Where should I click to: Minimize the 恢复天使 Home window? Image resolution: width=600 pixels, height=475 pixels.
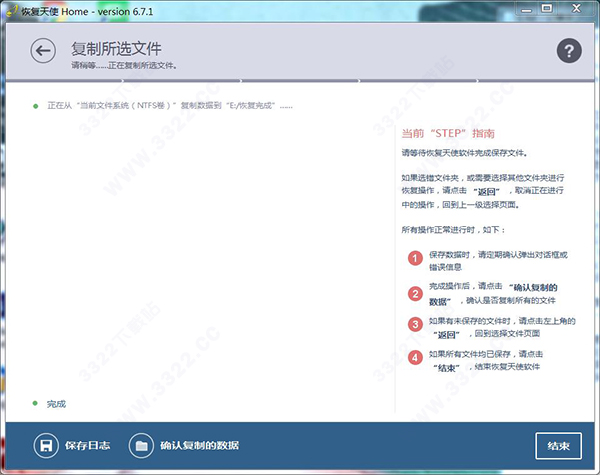point(527,9)
